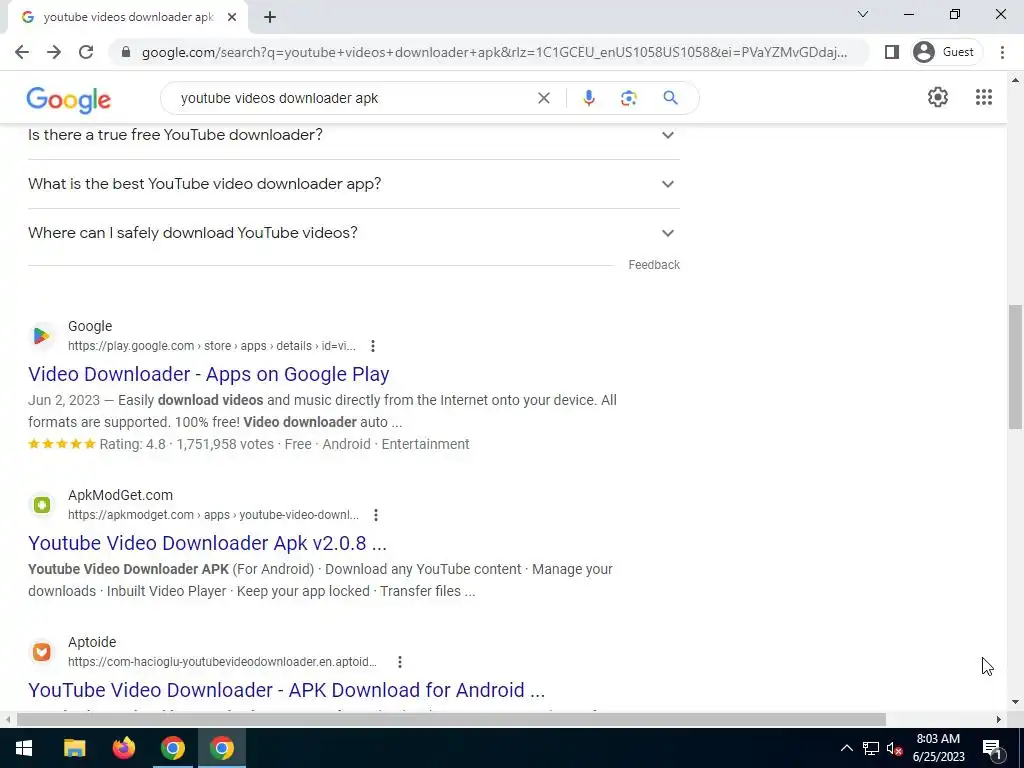Reload the current page
The image size is (1024, 768).
pyautogui.click(x=86, y=52)
